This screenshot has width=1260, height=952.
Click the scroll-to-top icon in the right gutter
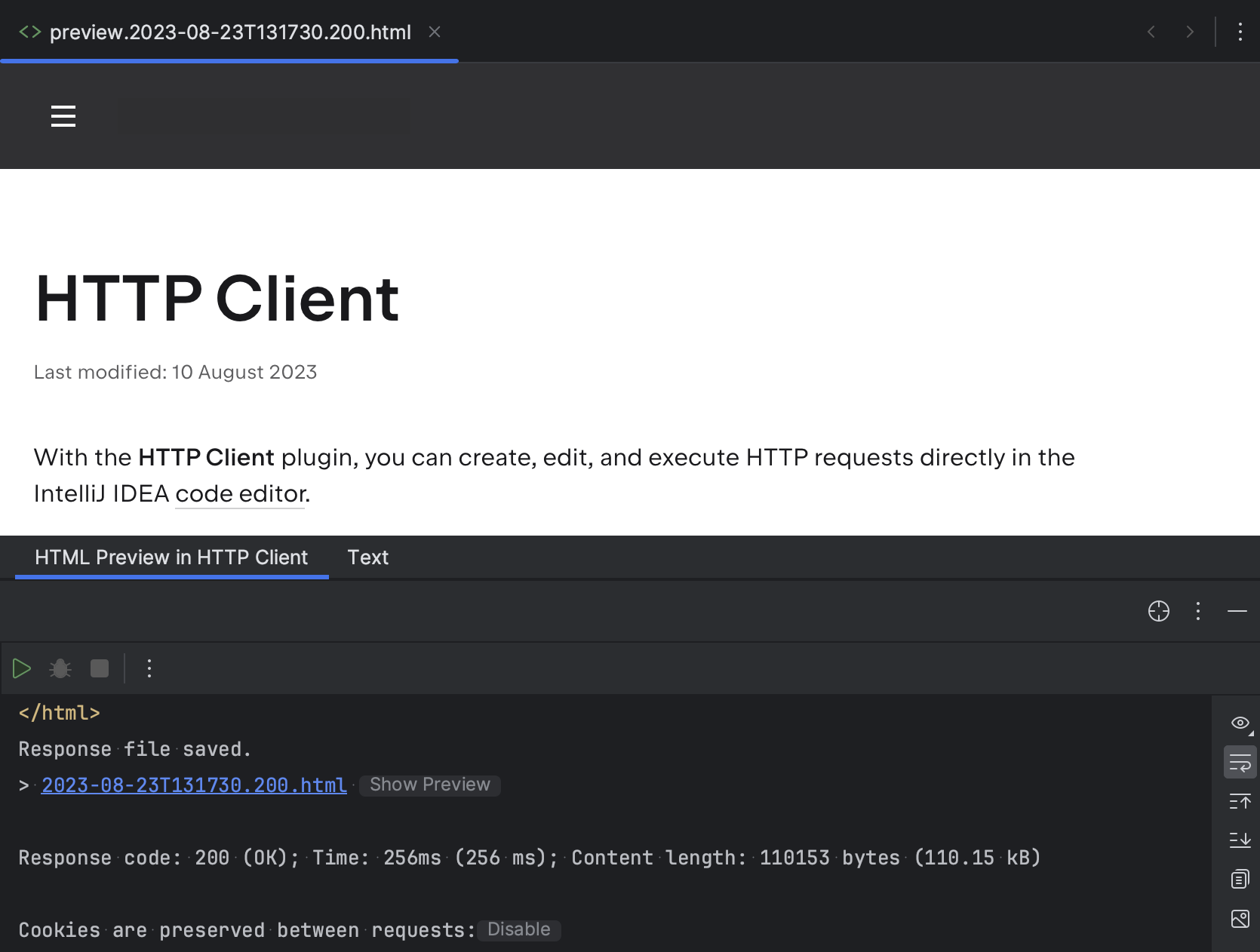pyautogui.click(x=1240, y=801)
